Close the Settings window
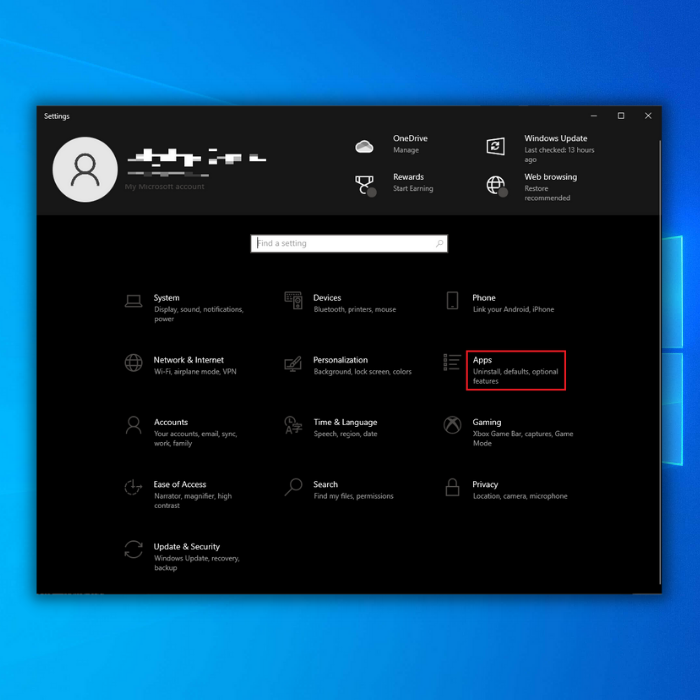The width and height of the screenshot is (700, 700). tap(648, 116)
